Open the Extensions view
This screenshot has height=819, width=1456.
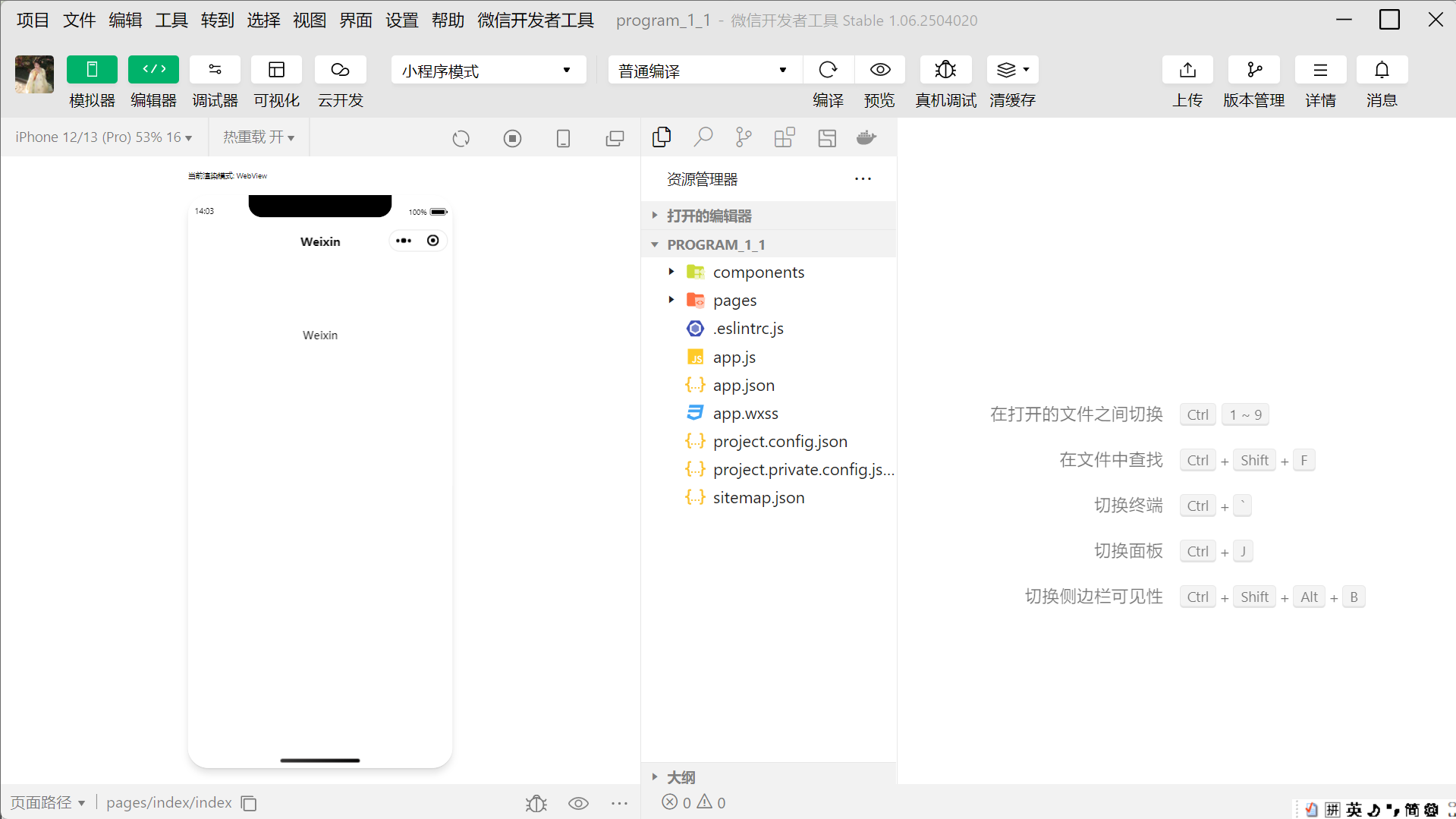785,137
